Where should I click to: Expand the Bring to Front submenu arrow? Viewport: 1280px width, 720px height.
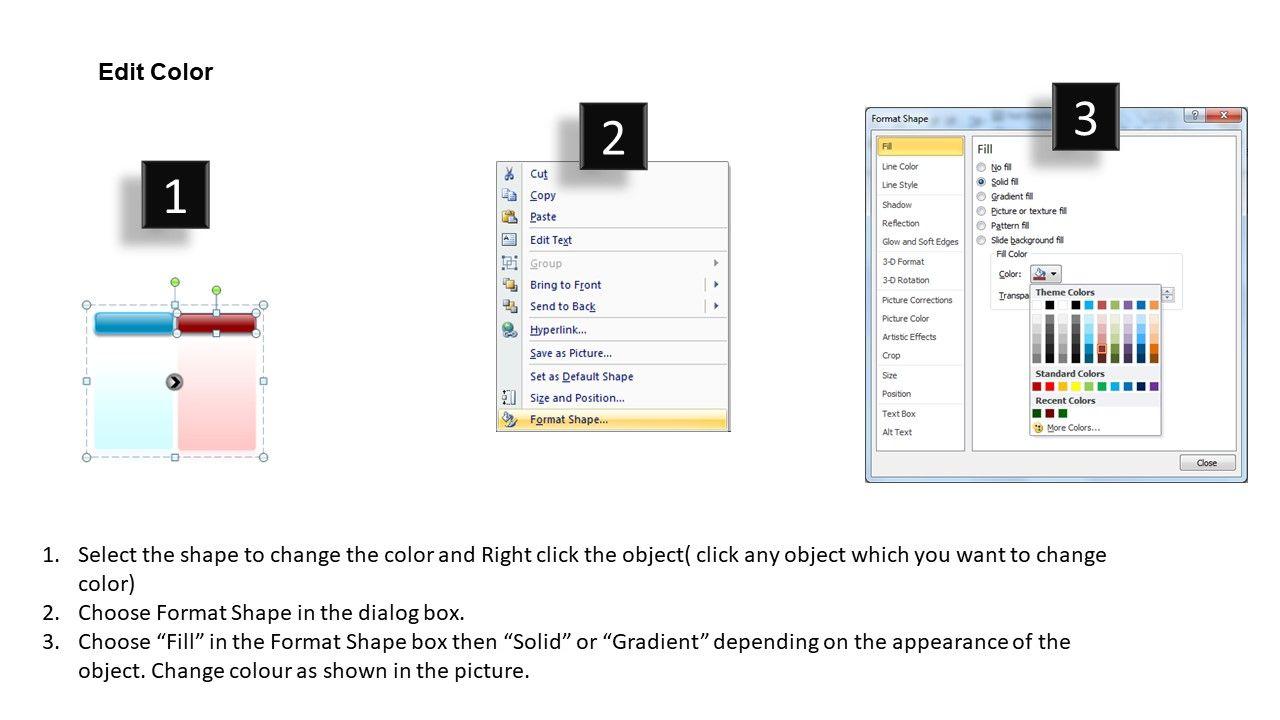pos(716,285)
